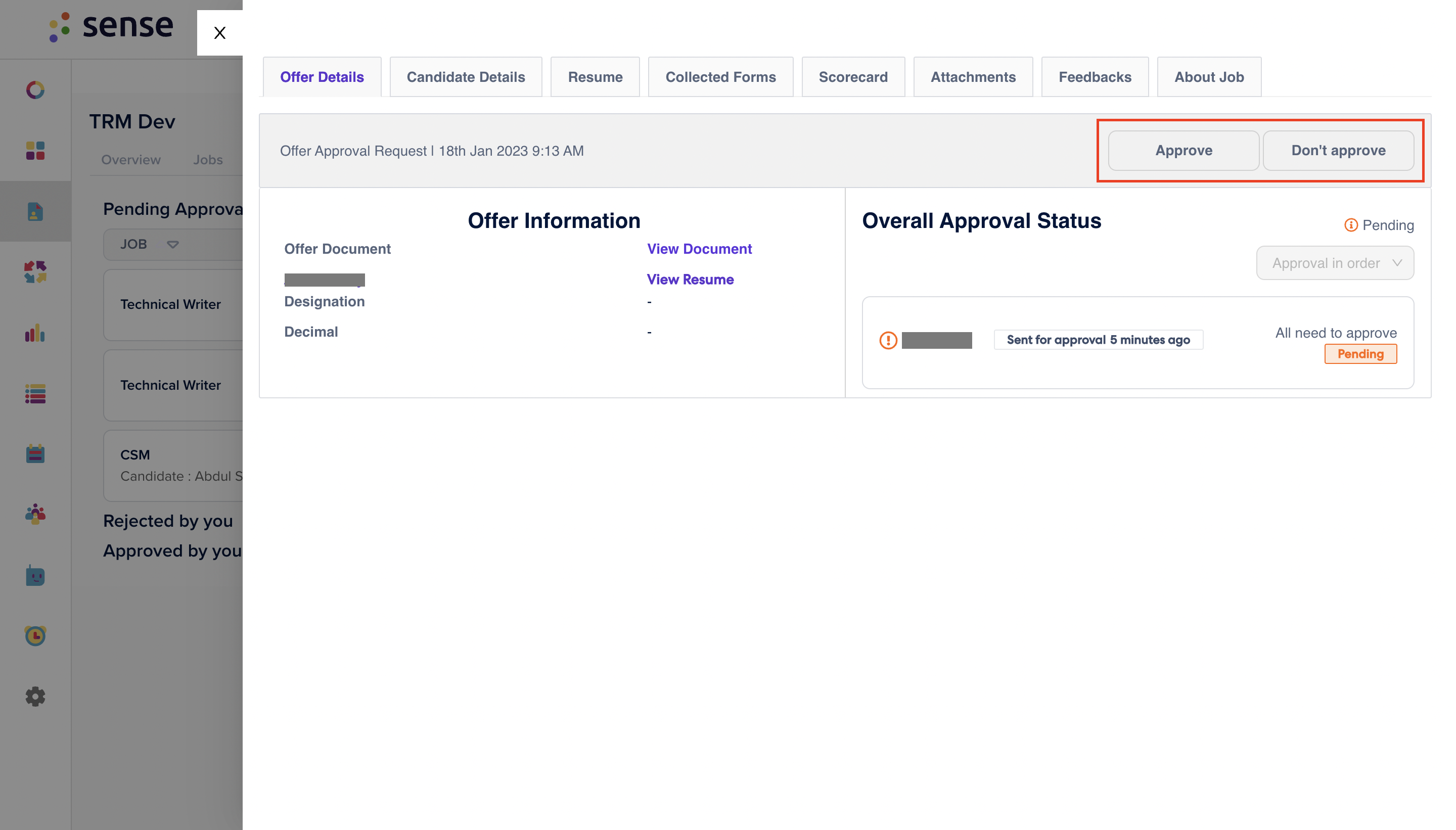This screenshot has height=830, width=1456.
Task: Open the four-squares grid sidebar icon
Action: click(35, 151)
